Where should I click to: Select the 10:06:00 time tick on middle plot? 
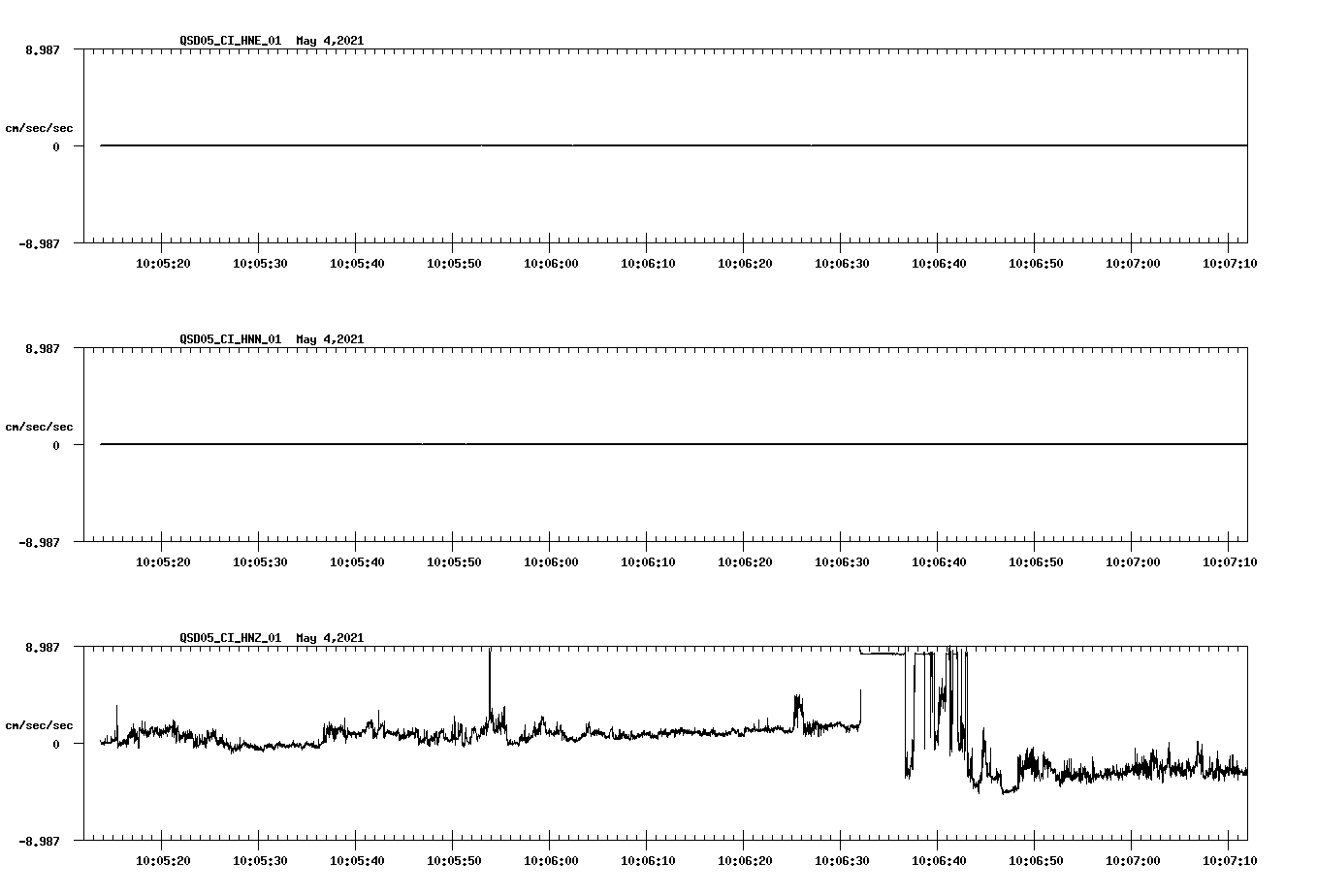click(551, 560)
